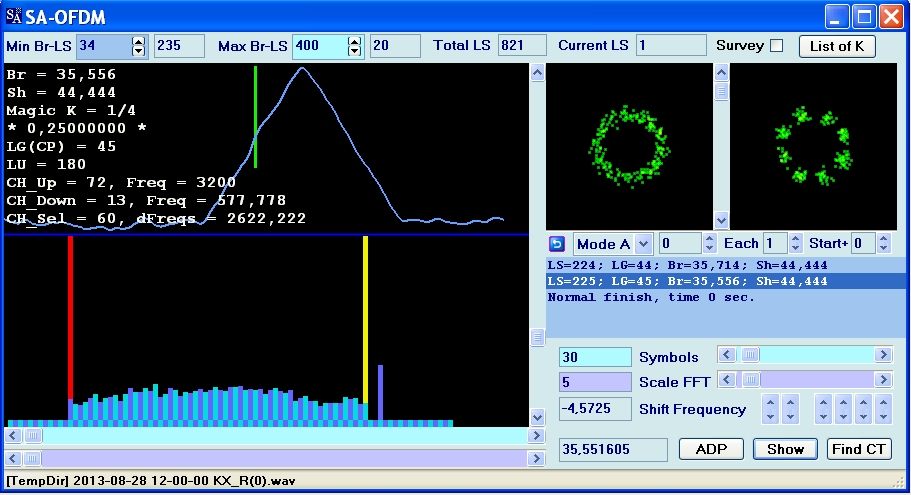
Task: Click the Each value field
Action: tap(776, 243)
